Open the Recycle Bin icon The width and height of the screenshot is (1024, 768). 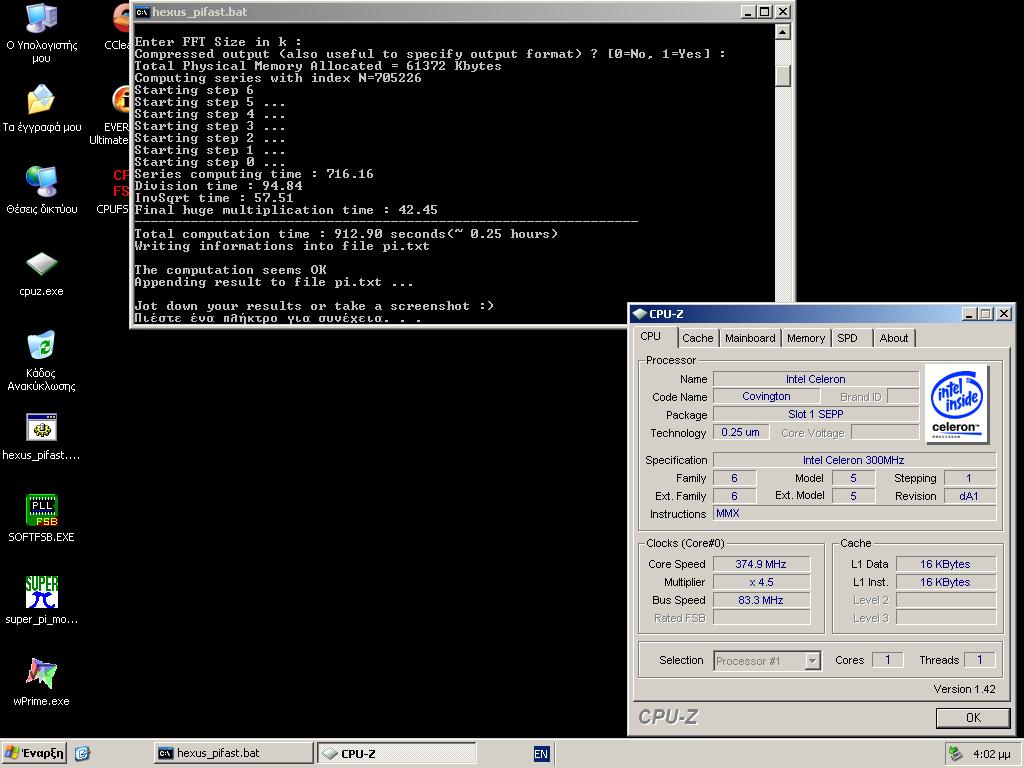click(x=41, y=345)
